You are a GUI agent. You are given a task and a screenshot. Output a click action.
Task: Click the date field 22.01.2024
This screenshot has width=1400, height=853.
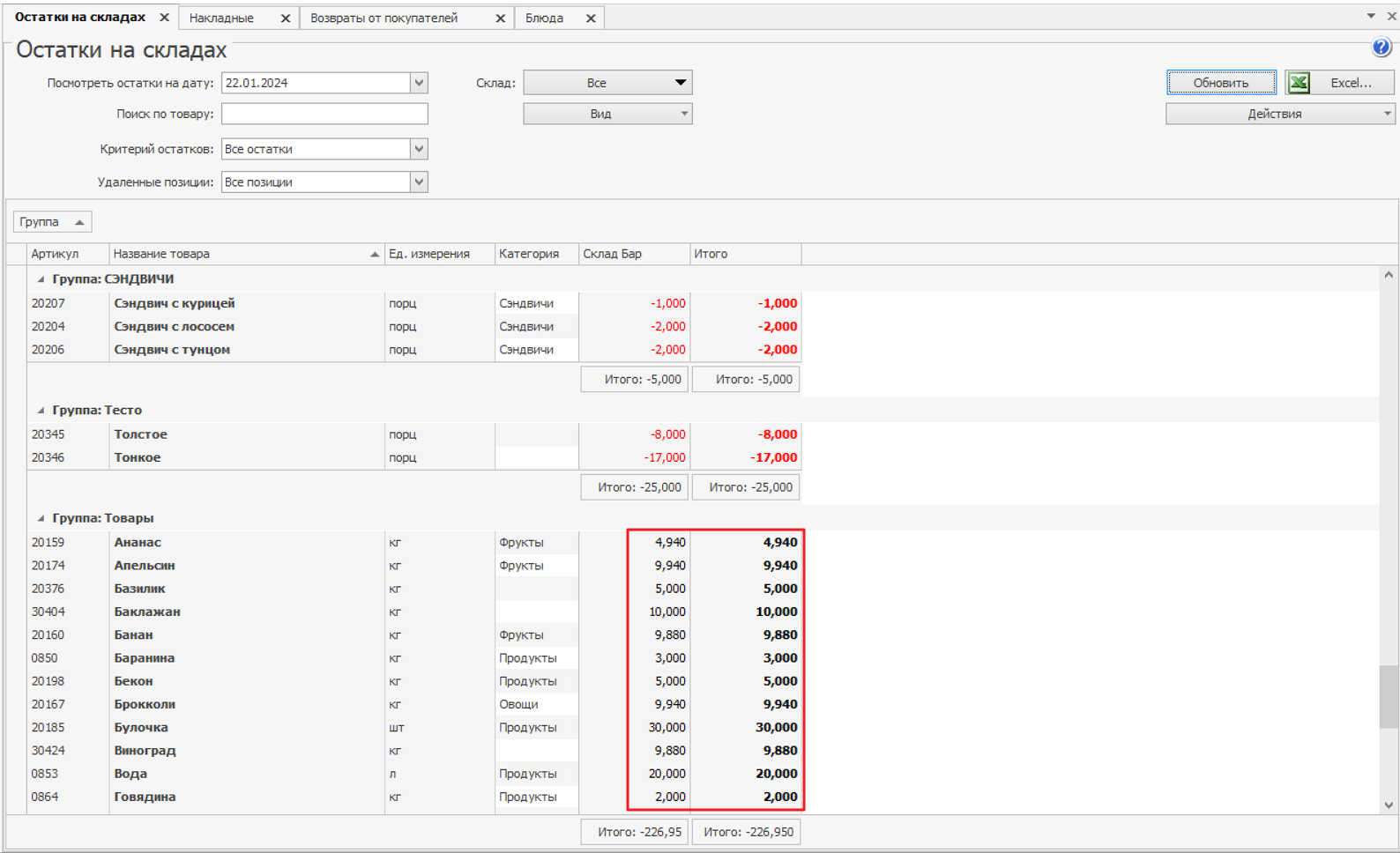[316, 83]
